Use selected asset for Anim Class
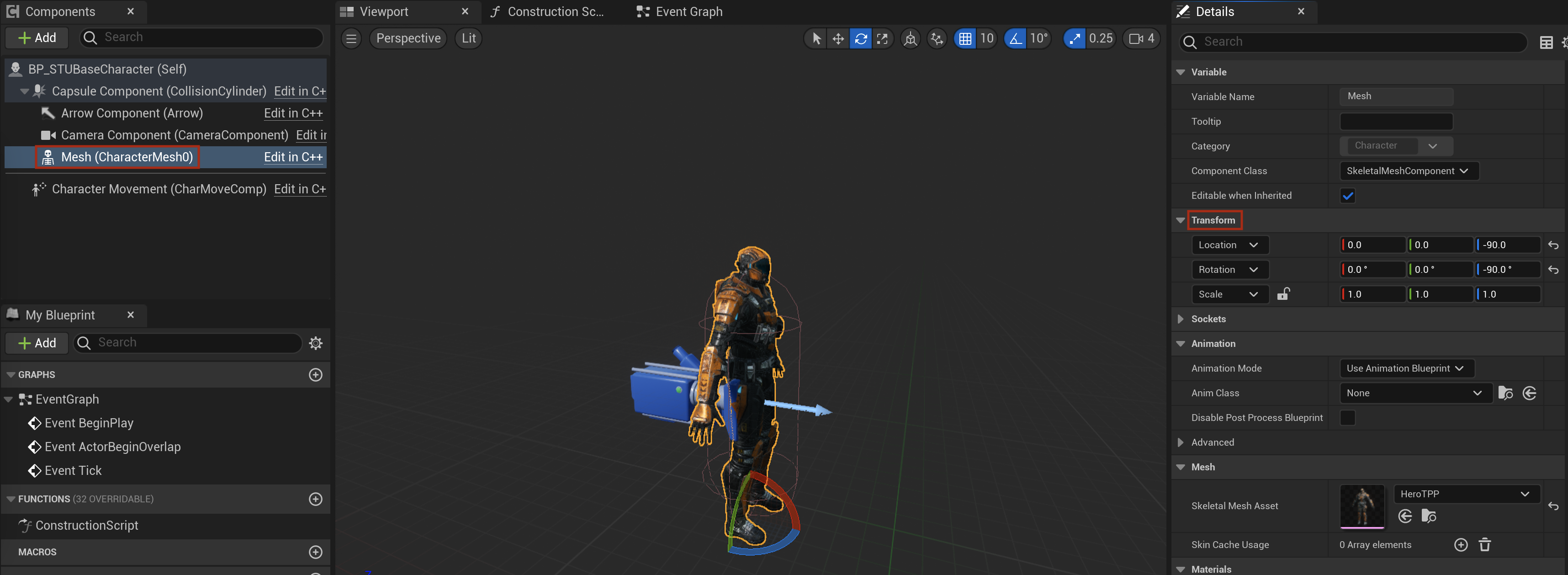This screenshot has height=575, width=1568. (1530, 393)
